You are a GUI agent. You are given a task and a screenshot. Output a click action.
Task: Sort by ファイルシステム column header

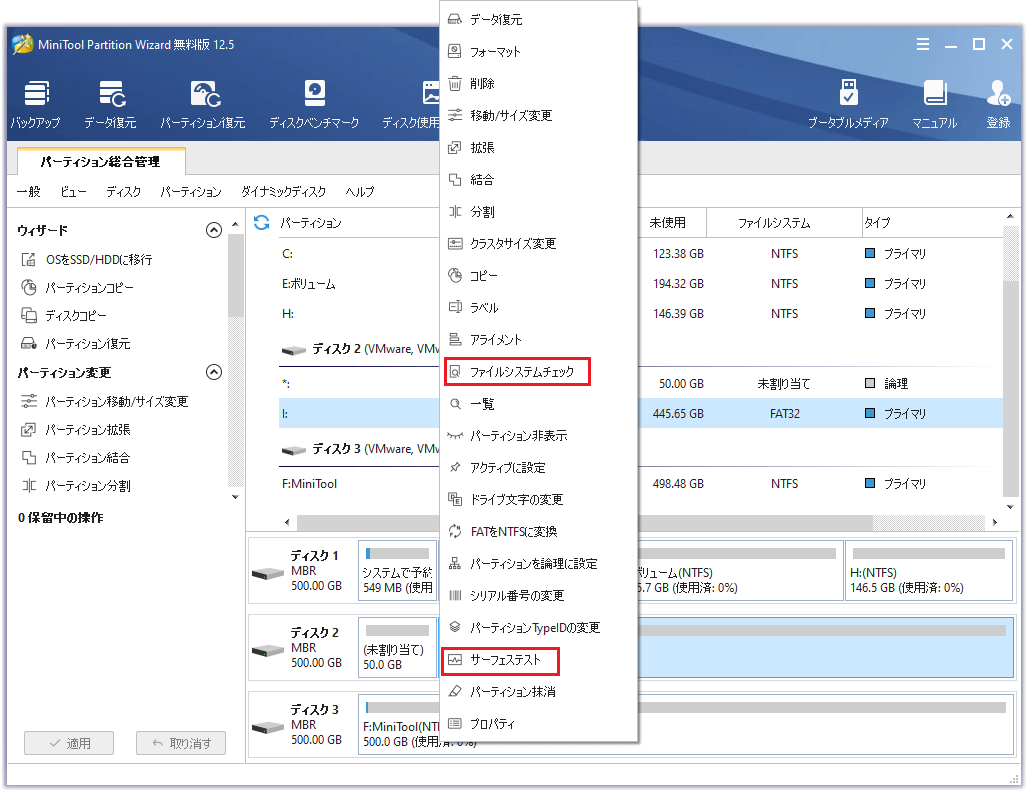784,223
